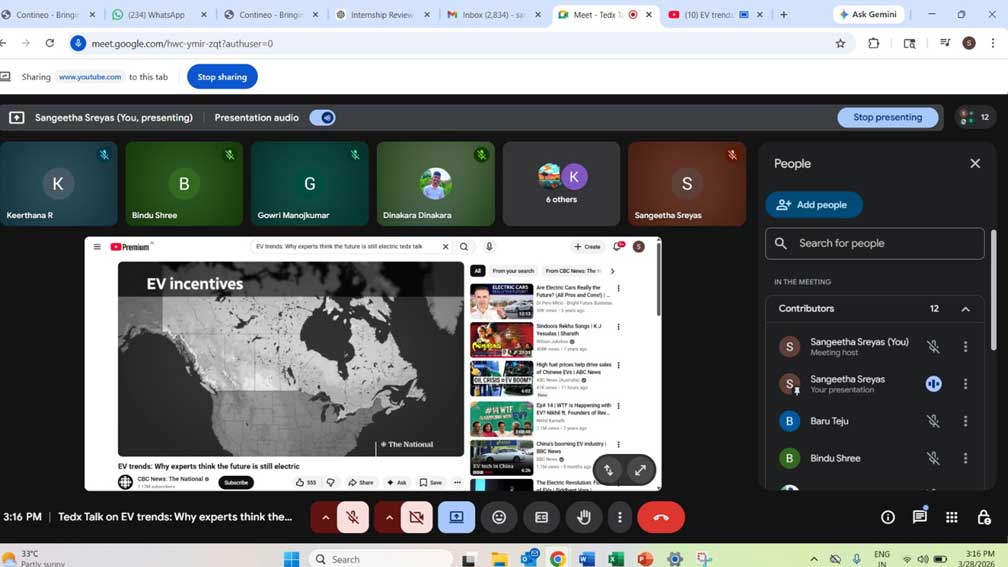Unmute the microphone in call bar
The height and width of the screenshot is (567, 1008).
[x=352, y=517]
